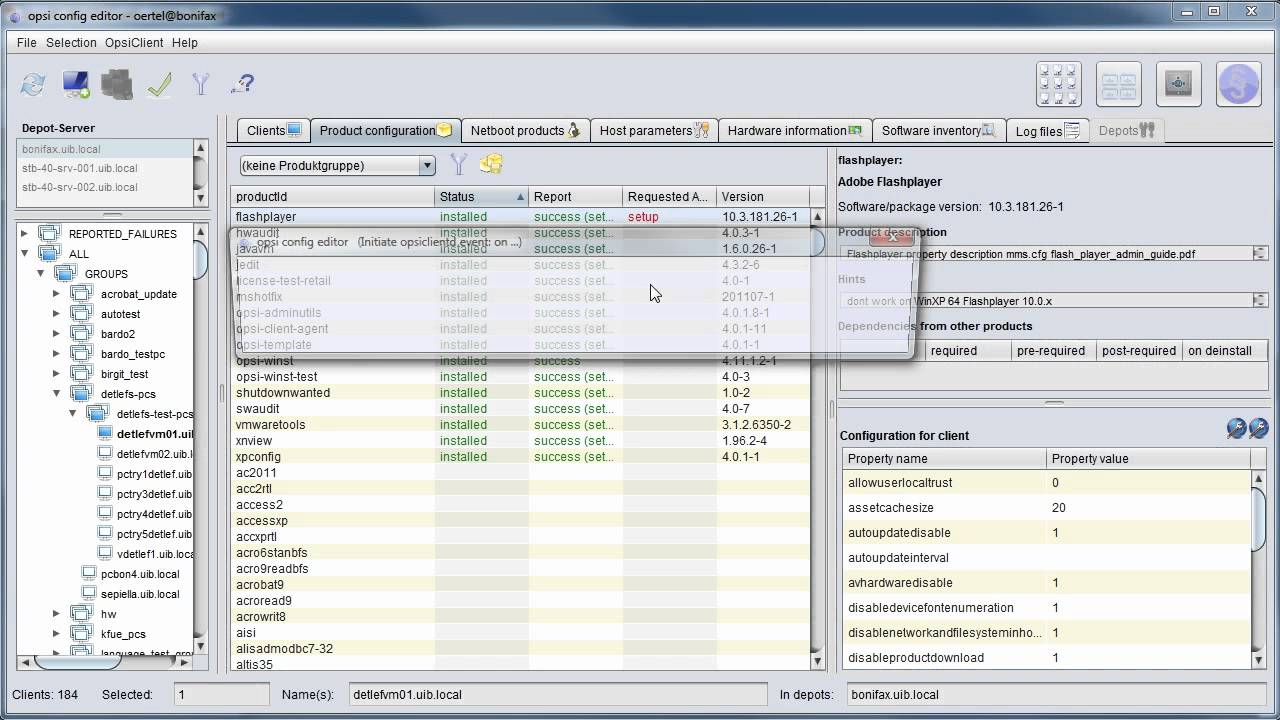
Task: Click the detlefvm02 client computer icon
Action: click(x=106, y=454)
